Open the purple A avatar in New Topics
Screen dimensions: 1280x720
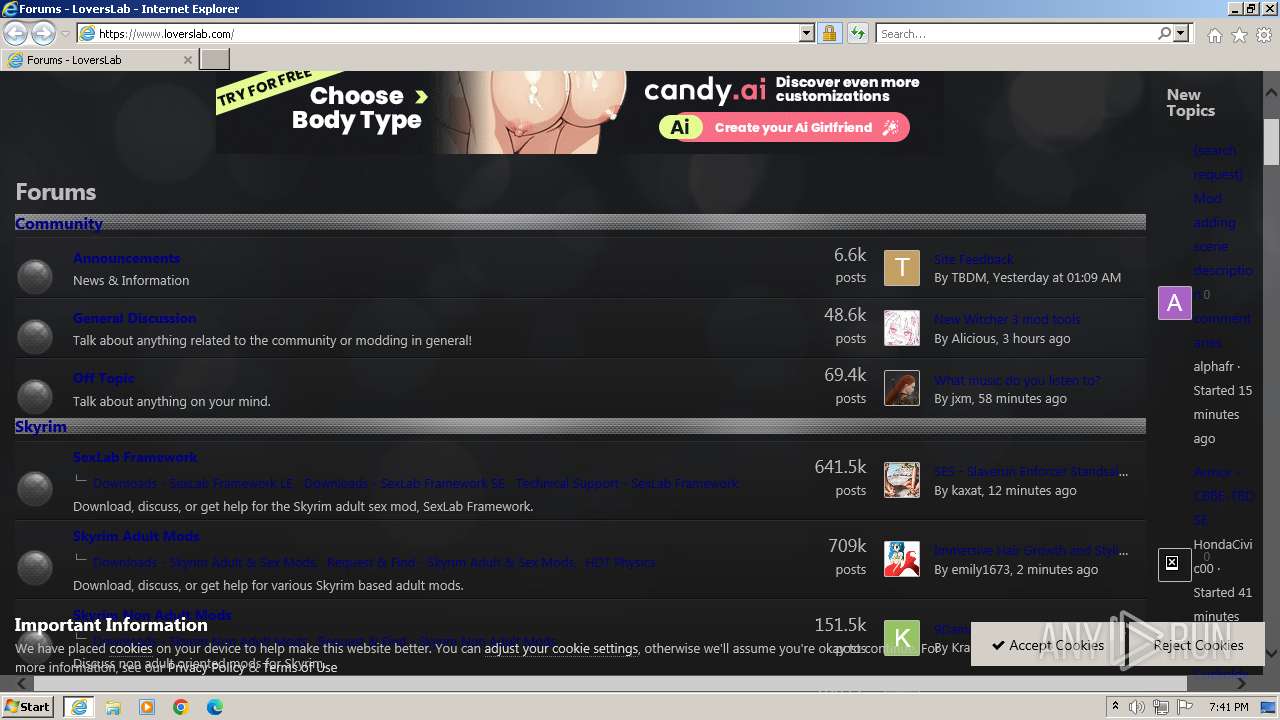pos(1175,302)
